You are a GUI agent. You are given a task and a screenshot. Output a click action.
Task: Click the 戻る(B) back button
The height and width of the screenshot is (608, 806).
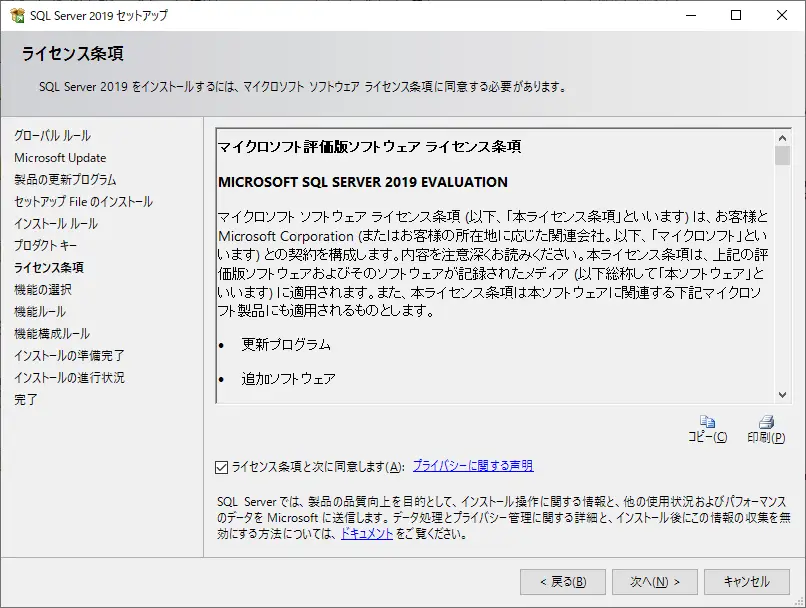coord(563,582)
